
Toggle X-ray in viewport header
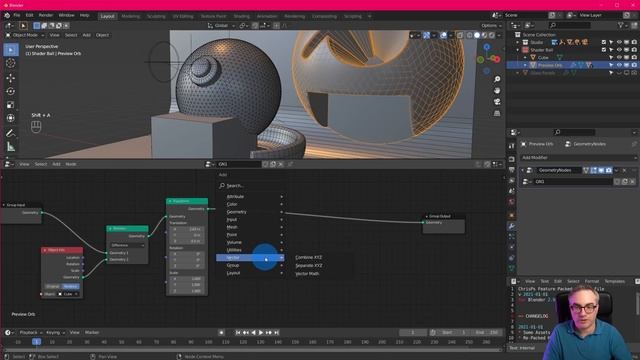[460, 36]
